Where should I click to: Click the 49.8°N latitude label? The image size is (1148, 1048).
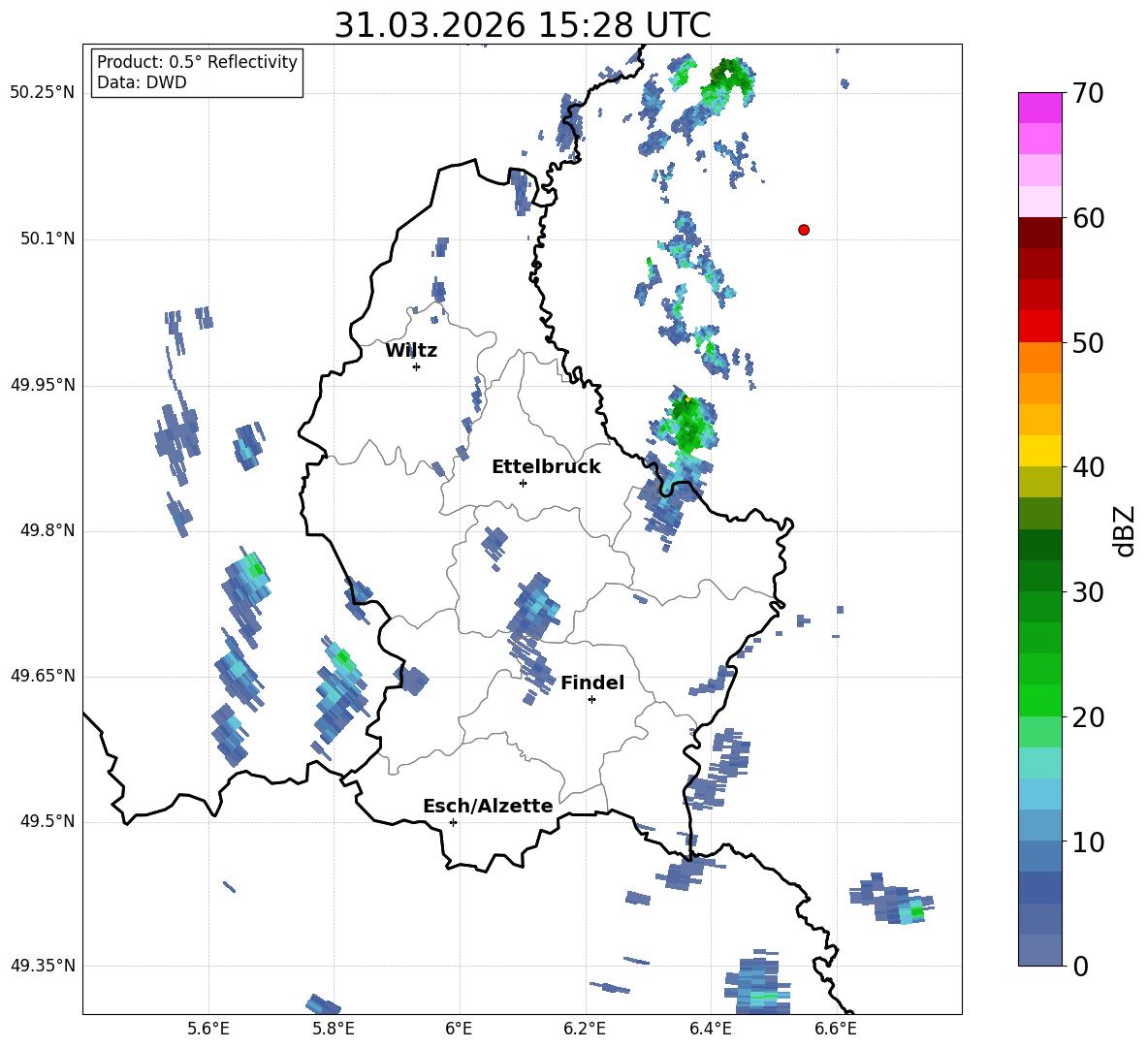48,530
